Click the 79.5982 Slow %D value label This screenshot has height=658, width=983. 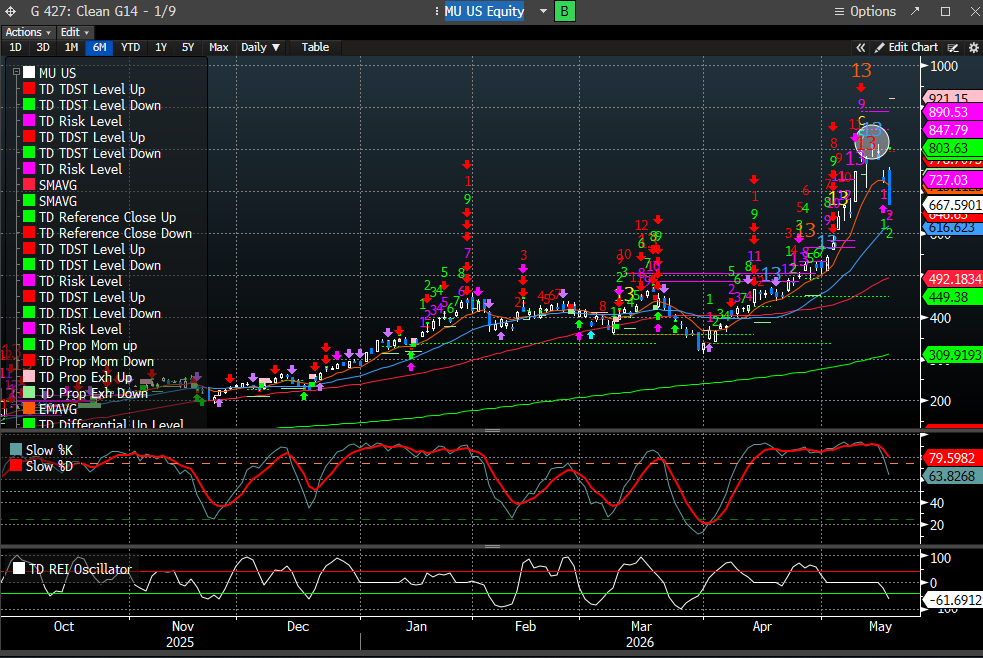952,458
